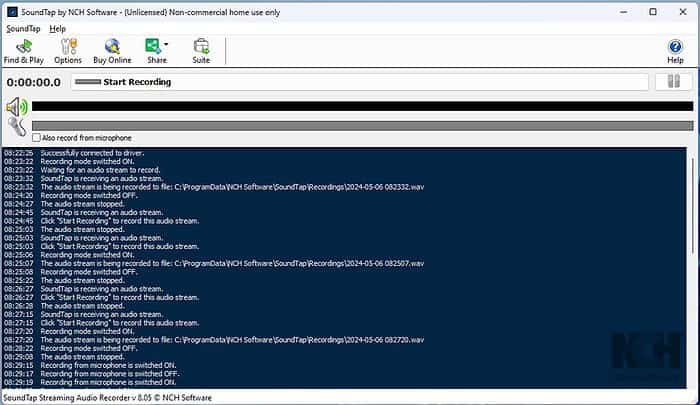Open the NCH Suite toolbar icon
Screen dimensions: 700x405
(201, 51)
